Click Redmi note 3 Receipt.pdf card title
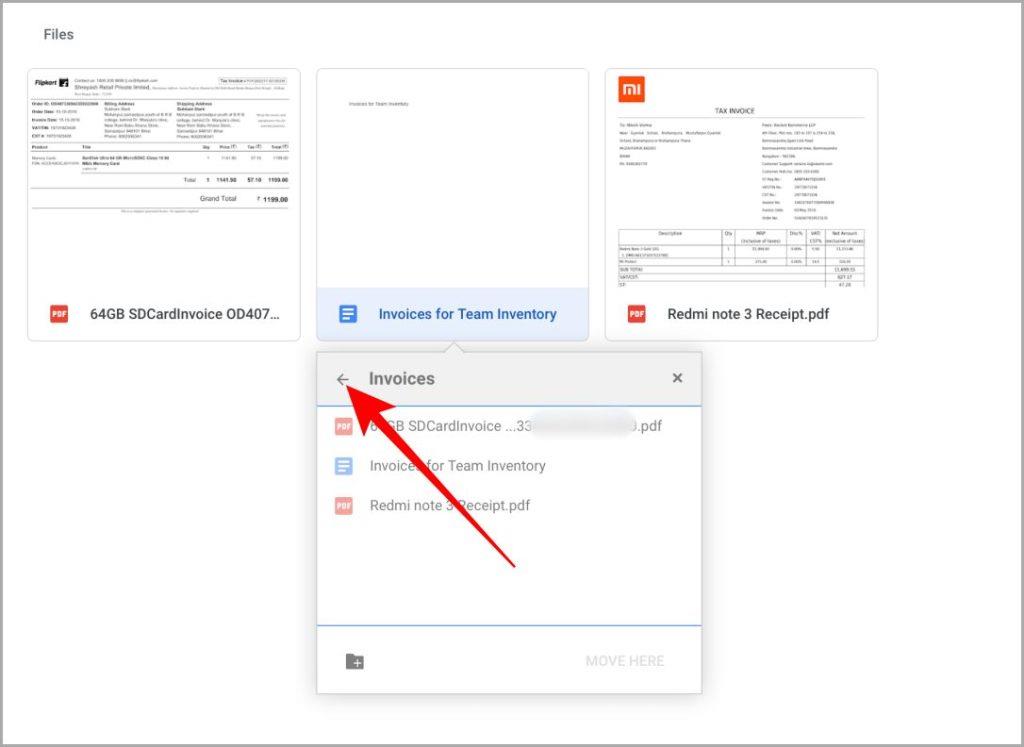 pyautogui.click(x=748, y=314)
